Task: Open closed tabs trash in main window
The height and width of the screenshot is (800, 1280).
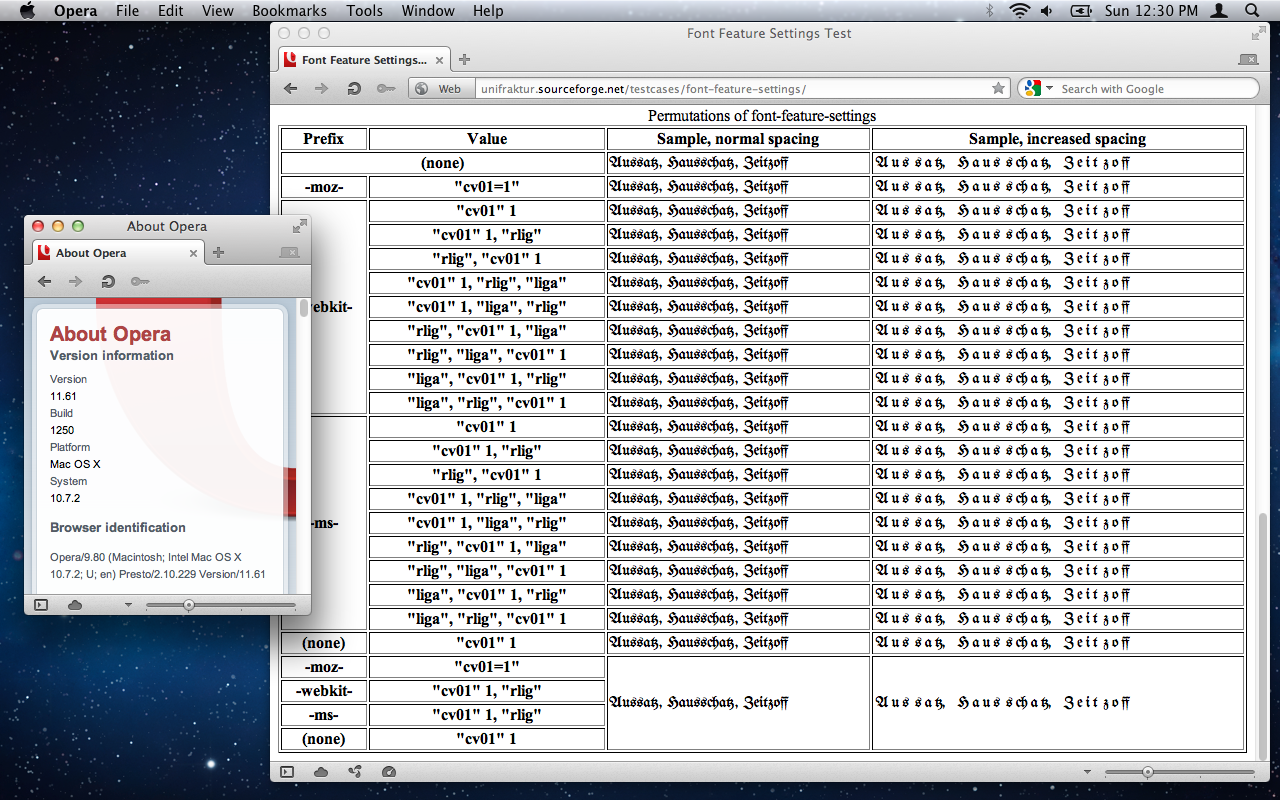Action: coord(1248,60)
